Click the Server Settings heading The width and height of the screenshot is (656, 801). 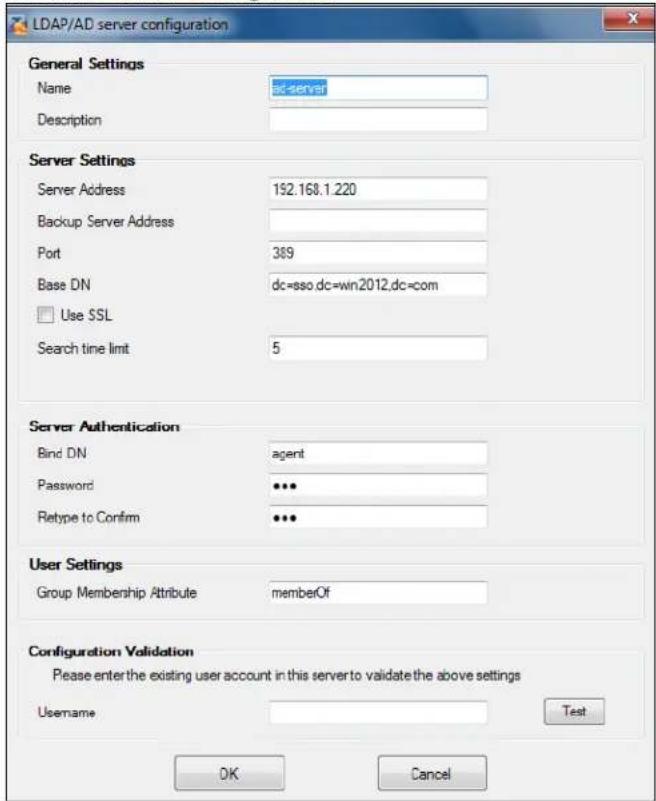(x=82, y=160)
